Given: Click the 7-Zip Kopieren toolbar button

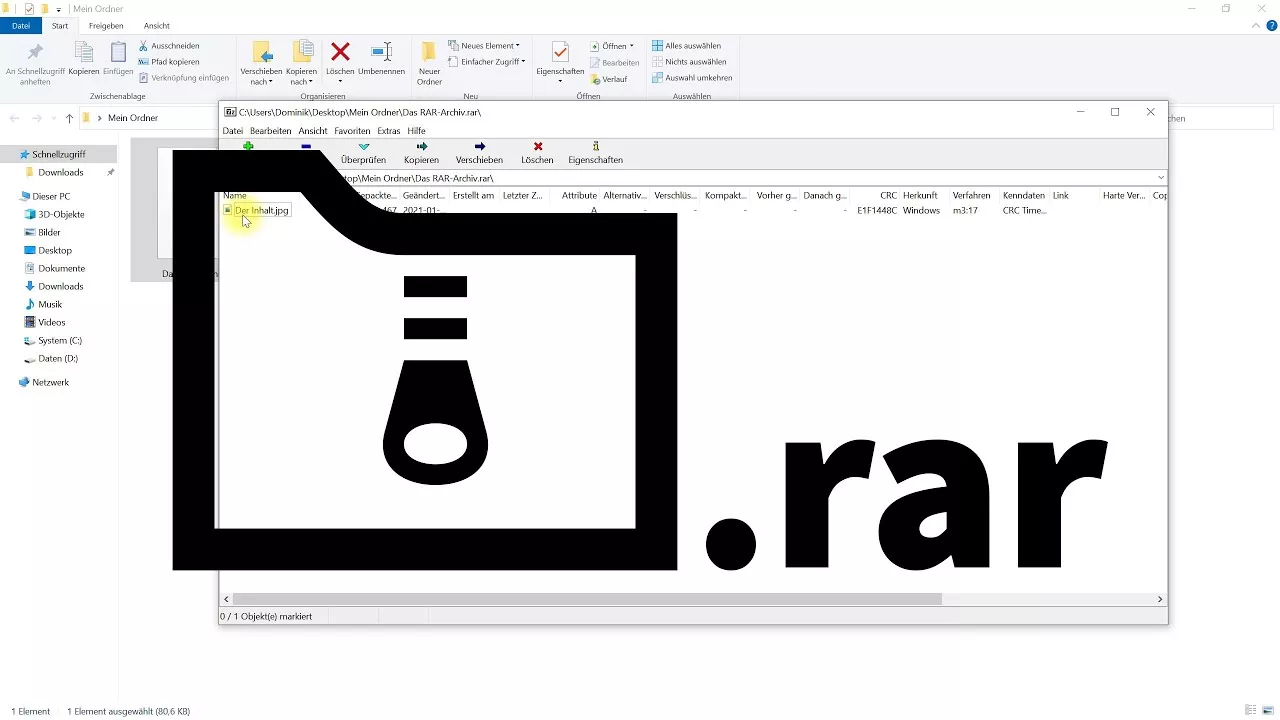Looking at the screenshot, I should pyautogui.click(x=421, y=153).
